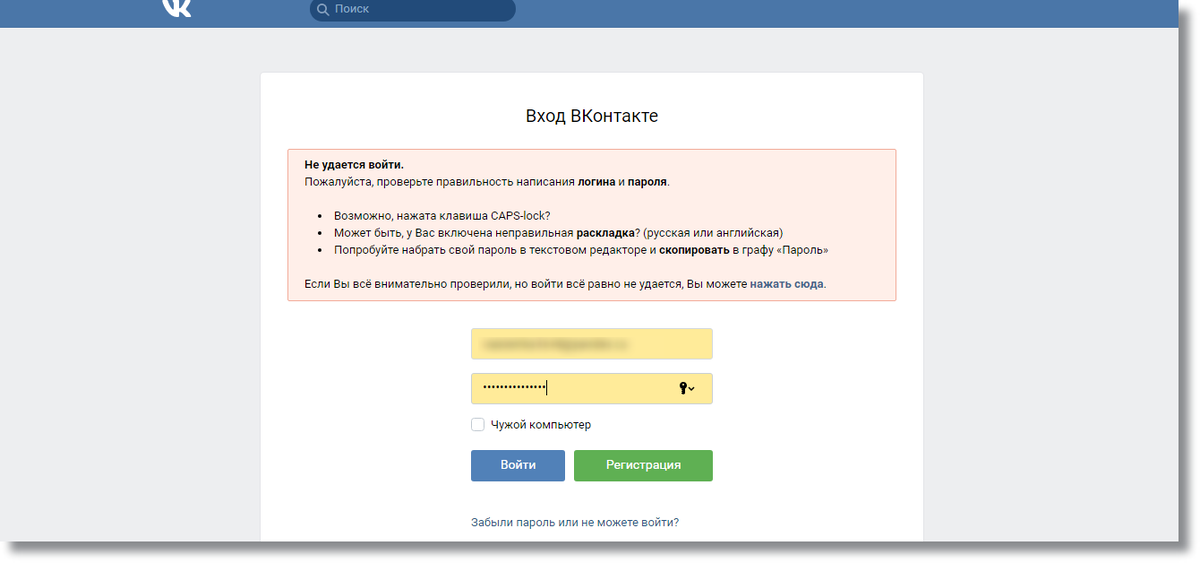The height and width of the screenshot is (563, 1200).
Task: Click the green Регистрация button
Action: [x=643, y=465]
